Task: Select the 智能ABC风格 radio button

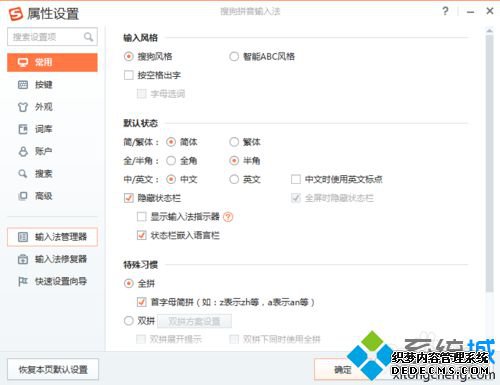Action: [x=234, y=56]
